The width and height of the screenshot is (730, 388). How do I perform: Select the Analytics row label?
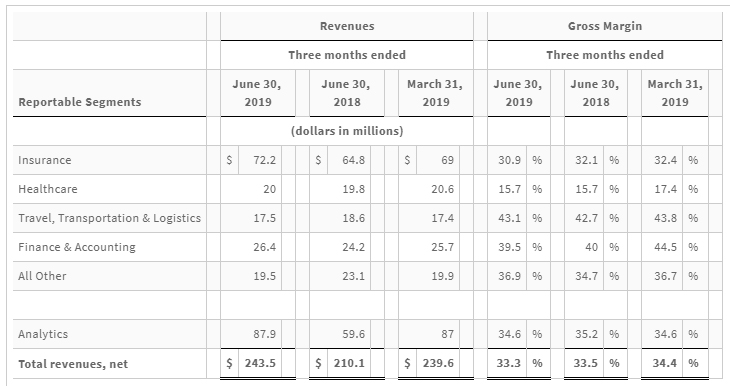click(x=43, y=334)
